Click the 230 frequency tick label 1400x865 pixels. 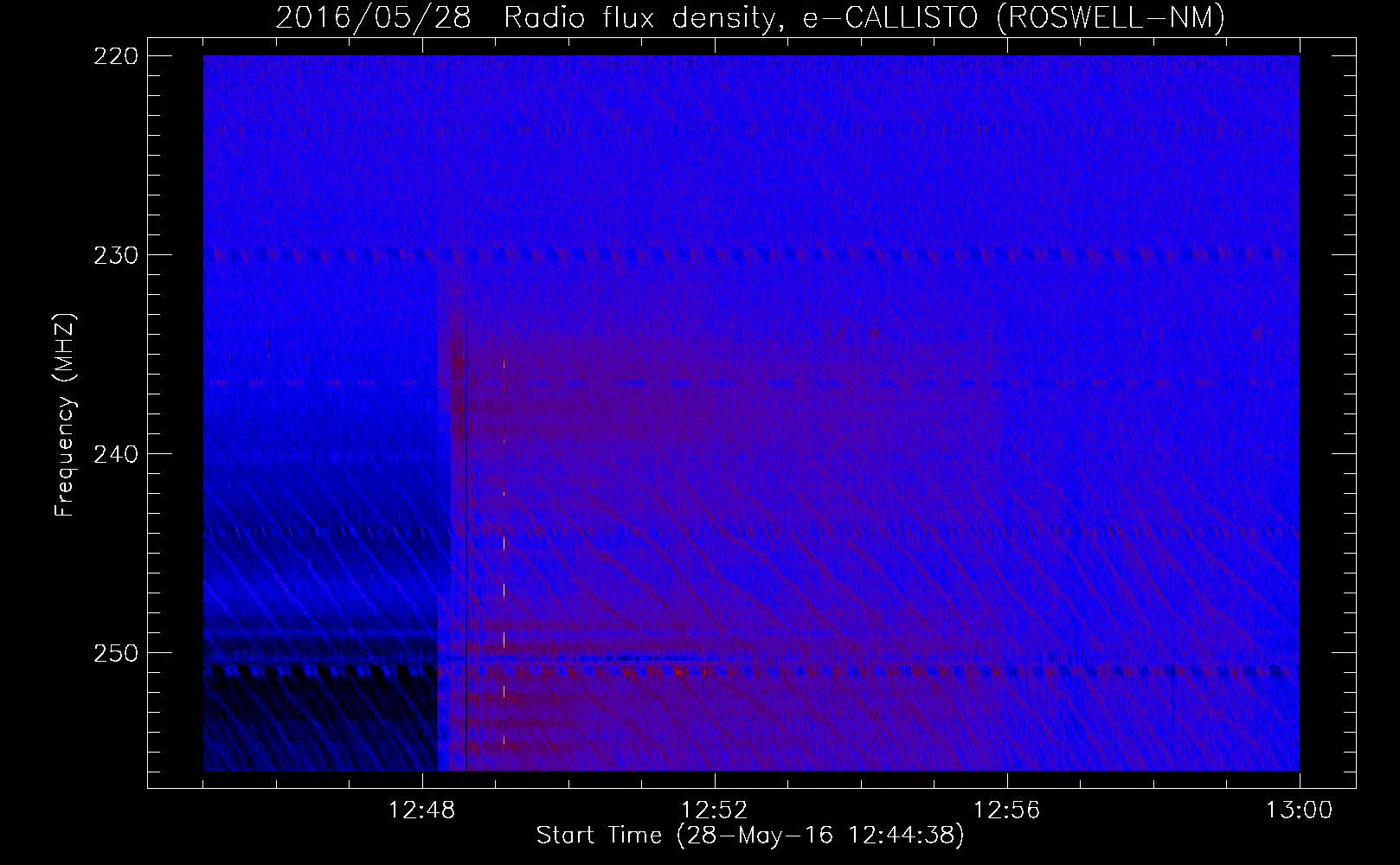click(116, 255)
